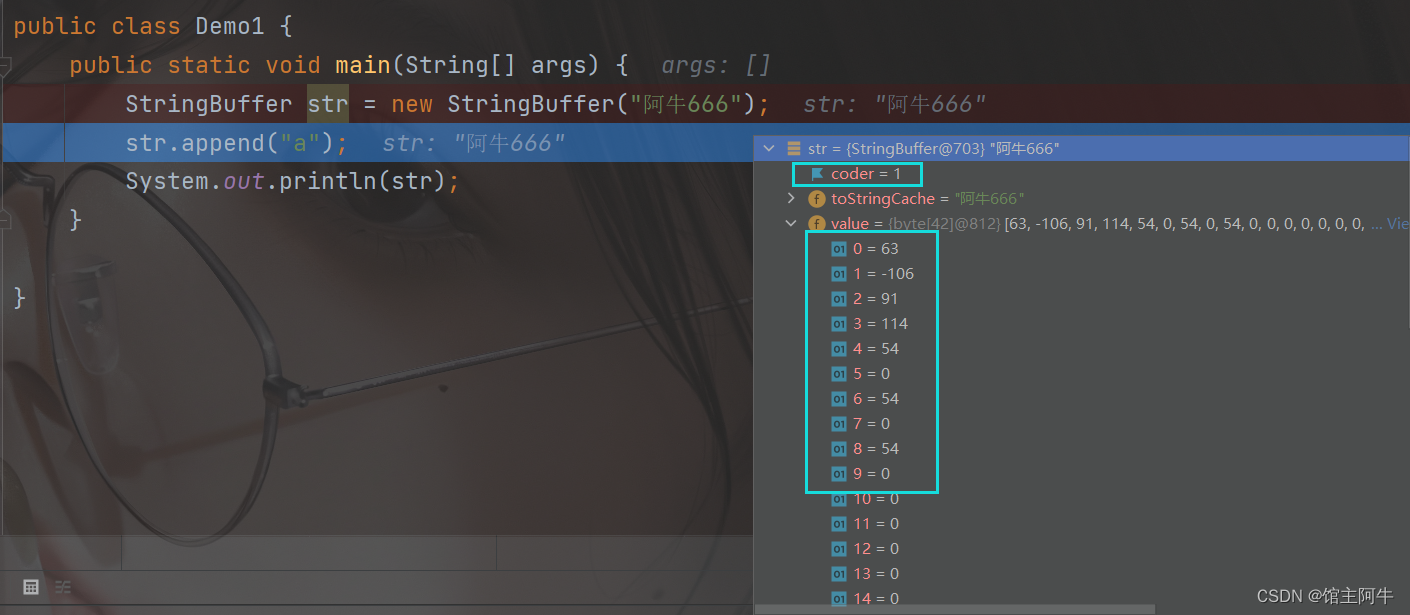The height and width of the screenshot is (615, 1410).
Task: Click the horizontal scrollbar of the variable popup
Action: click(x=955, y=609)
